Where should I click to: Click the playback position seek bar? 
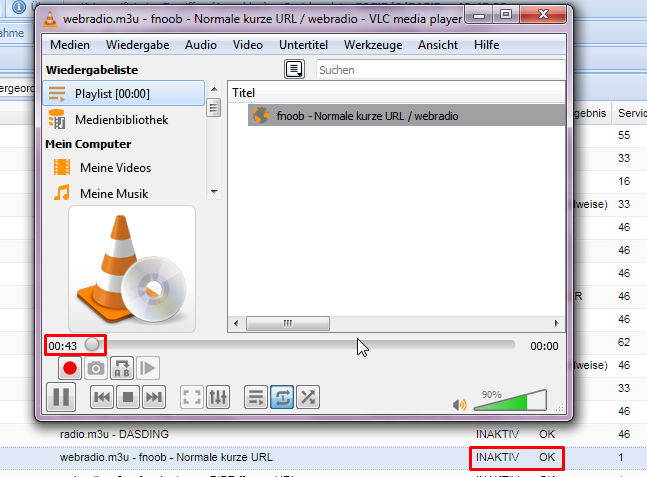coord(300,345)
